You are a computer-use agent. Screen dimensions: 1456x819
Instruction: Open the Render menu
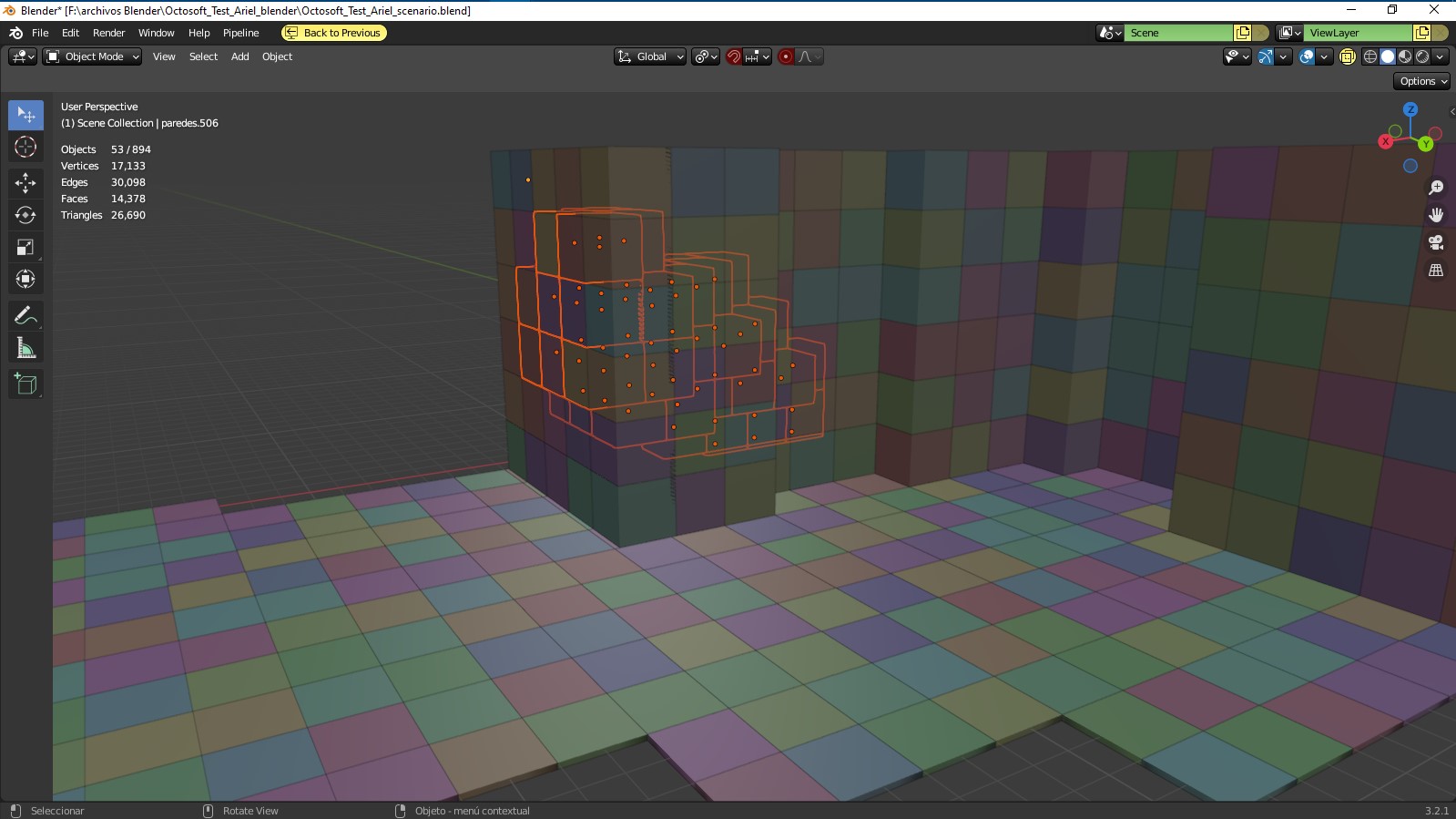(108, 33)
